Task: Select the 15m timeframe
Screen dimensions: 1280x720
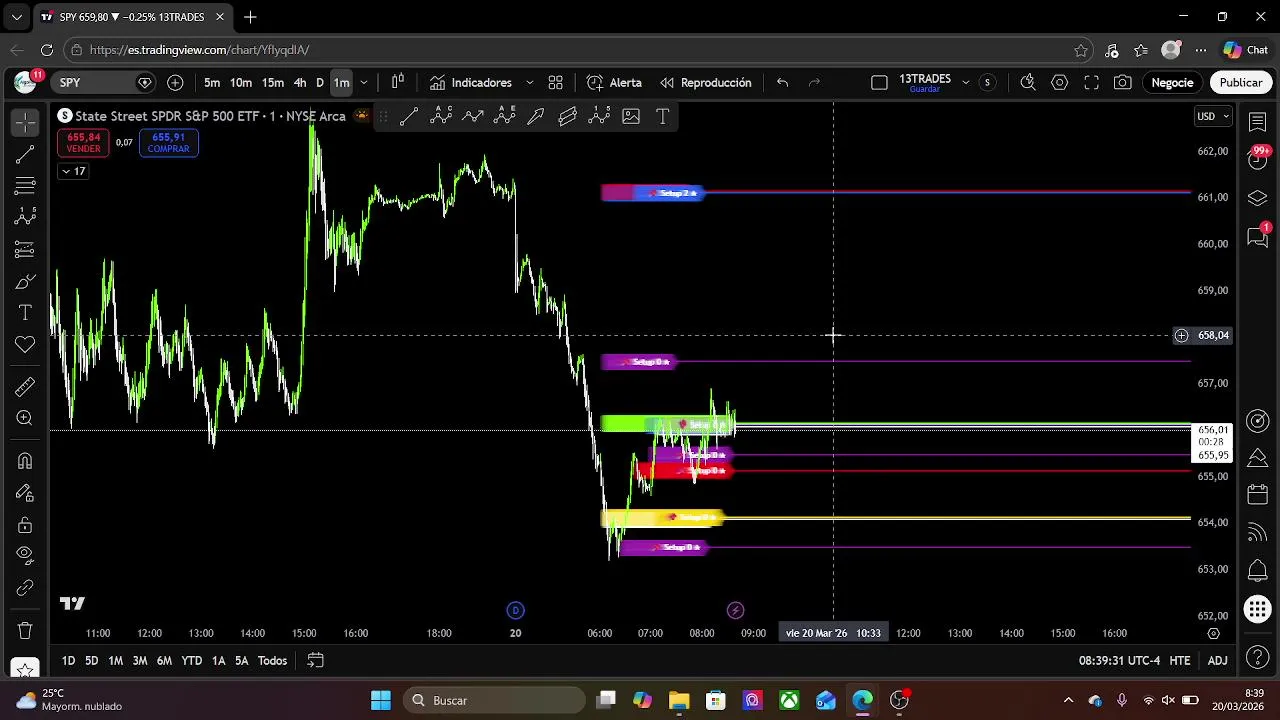Action: (273, 82)
